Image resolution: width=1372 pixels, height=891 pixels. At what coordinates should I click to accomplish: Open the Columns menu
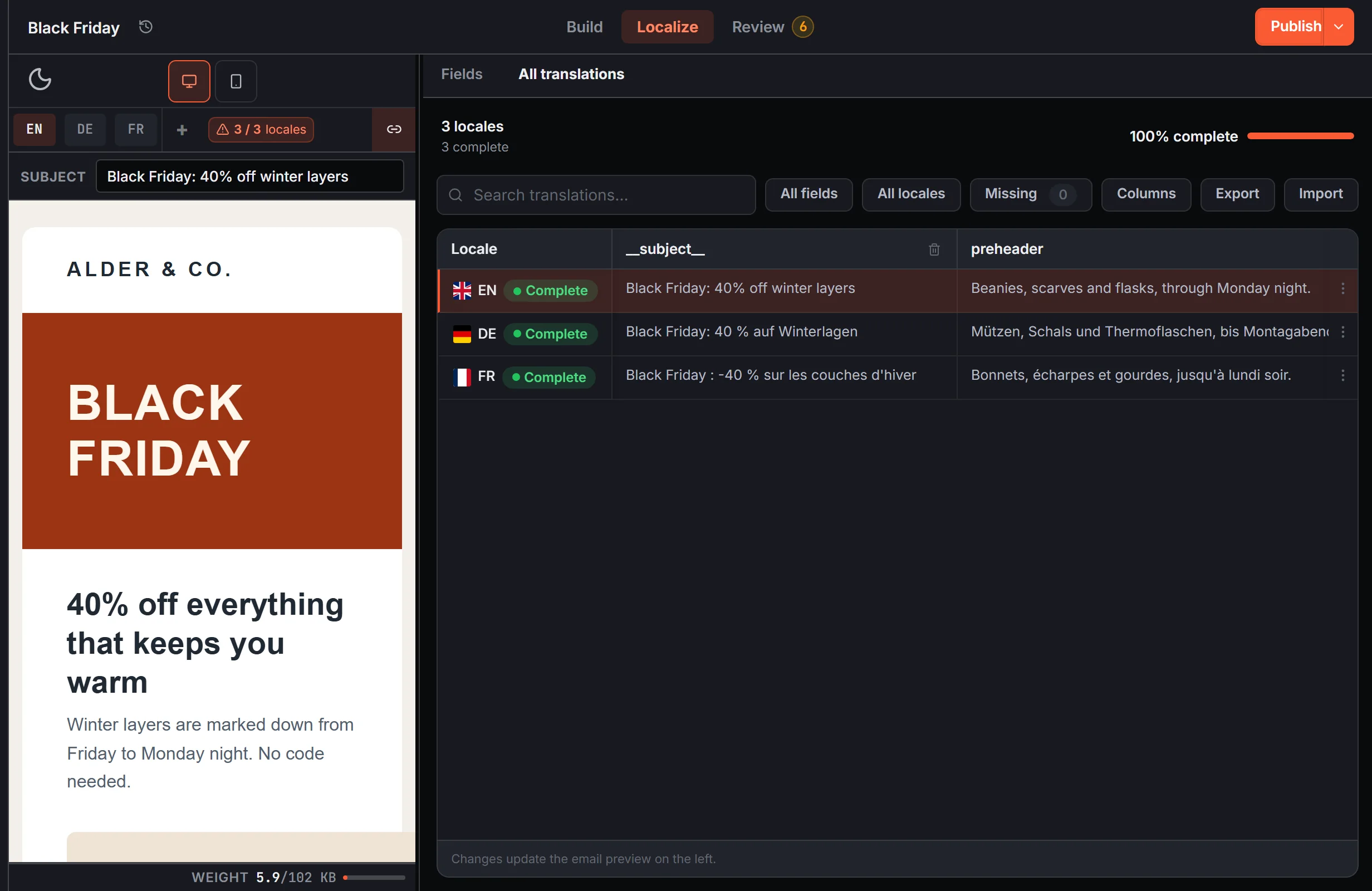point(1145,194)
